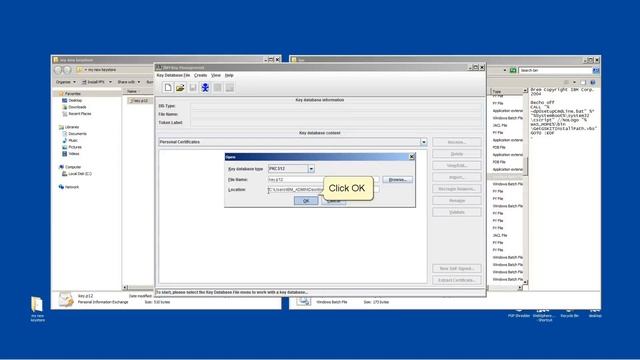640x360 pixels.
Task: Open the View menu
Action: point(216,76)
